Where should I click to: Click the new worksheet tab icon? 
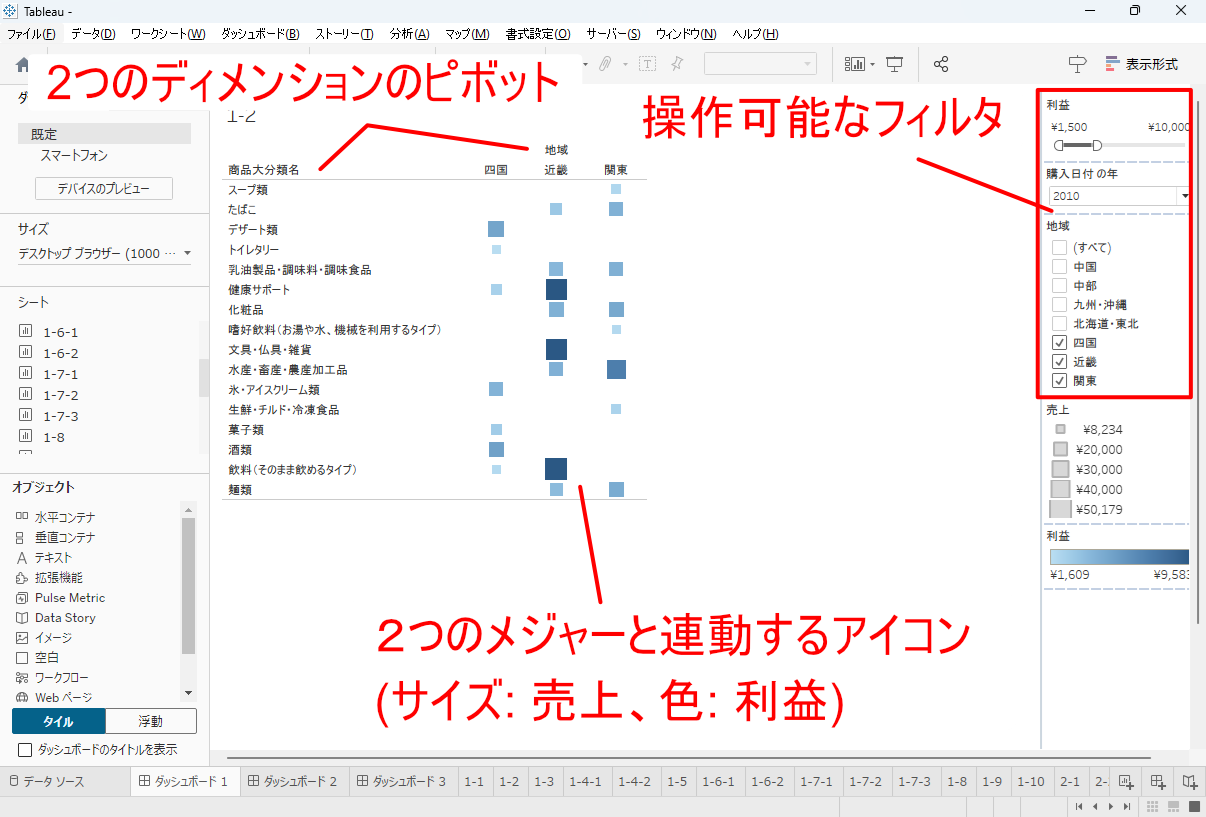(x=1126, y=782)
